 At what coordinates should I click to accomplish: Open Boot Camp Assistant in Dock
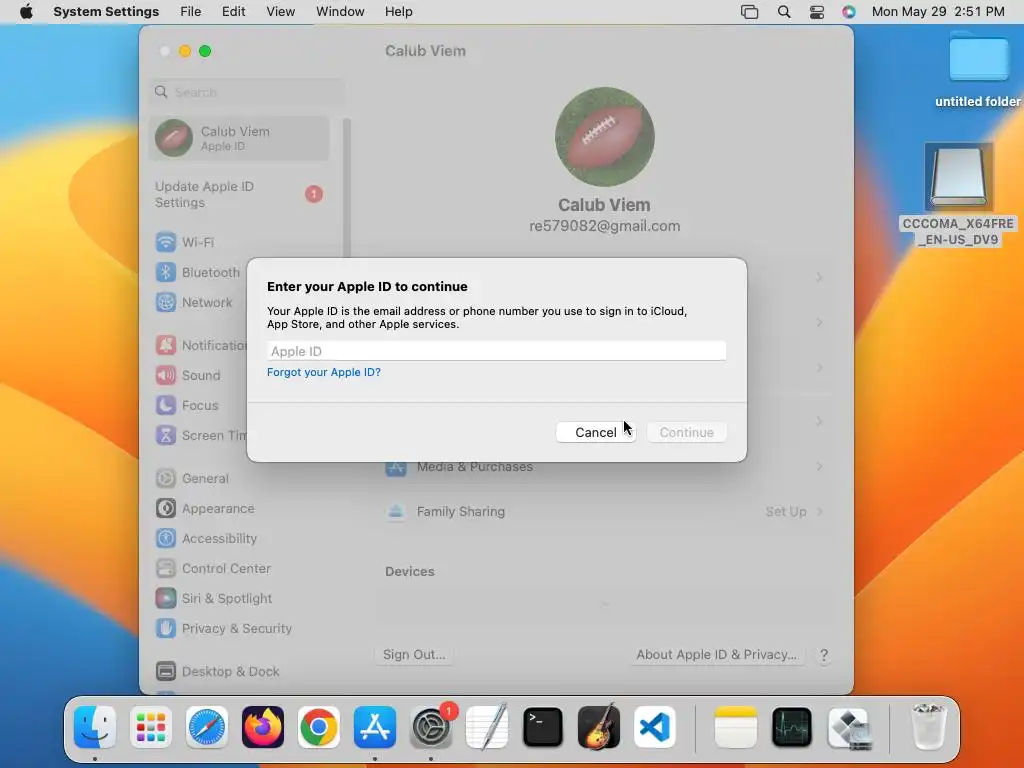(x=848, y=727)
